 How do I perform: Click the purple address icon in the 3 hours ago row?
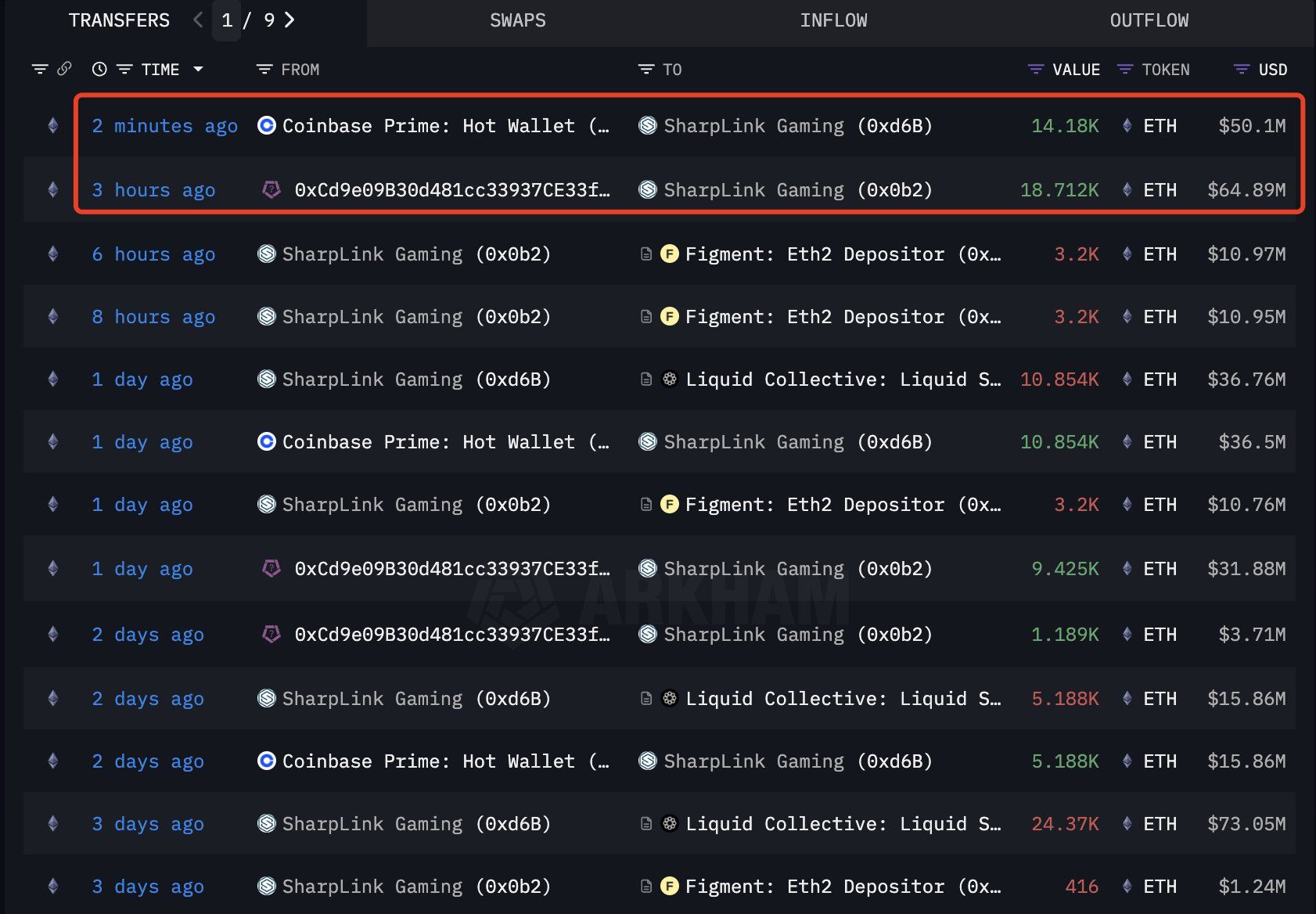pos(271,189)
